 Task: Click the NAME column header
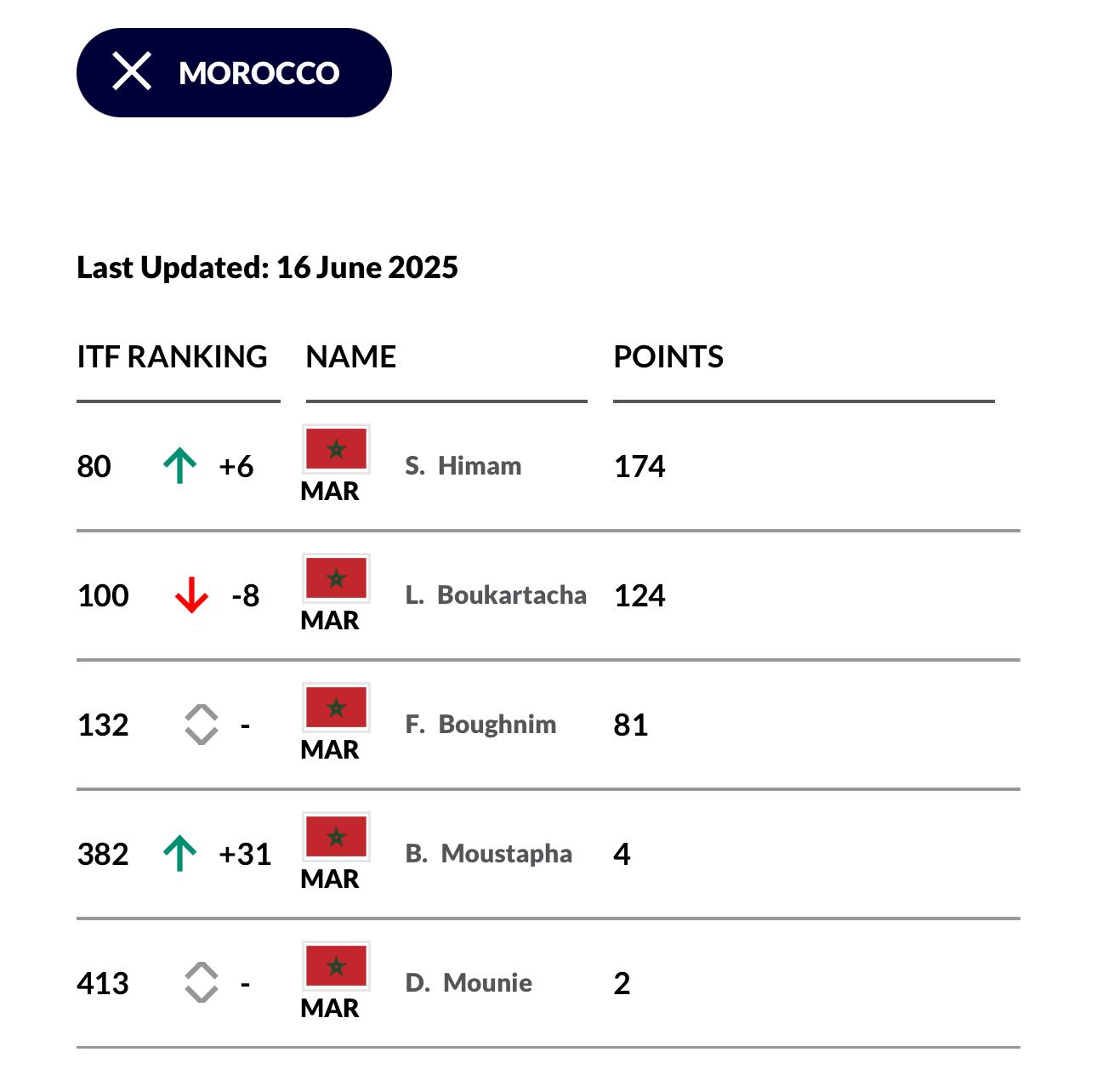[350, 356]
